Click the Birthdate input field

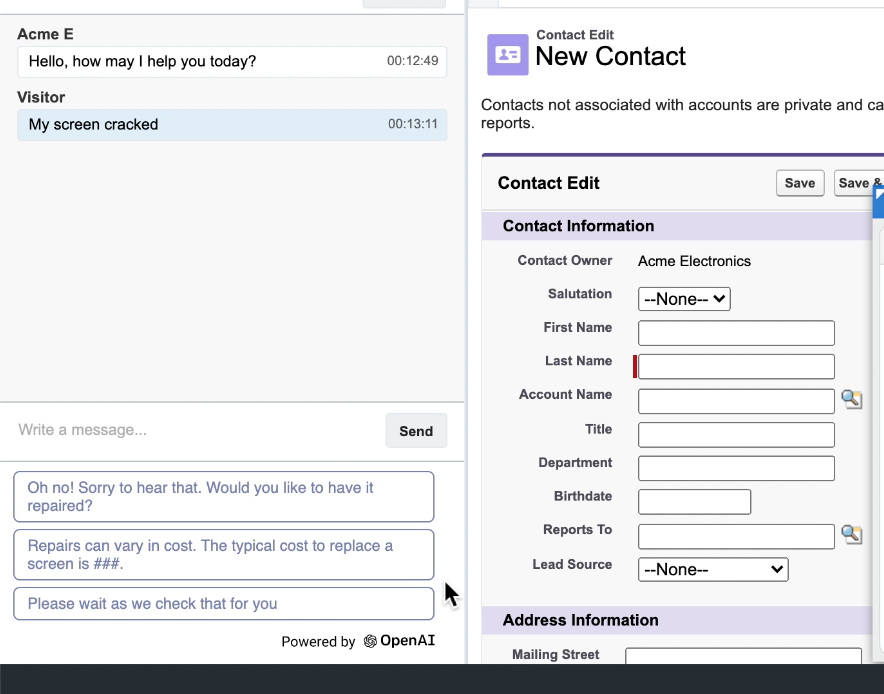coord(695,502)
